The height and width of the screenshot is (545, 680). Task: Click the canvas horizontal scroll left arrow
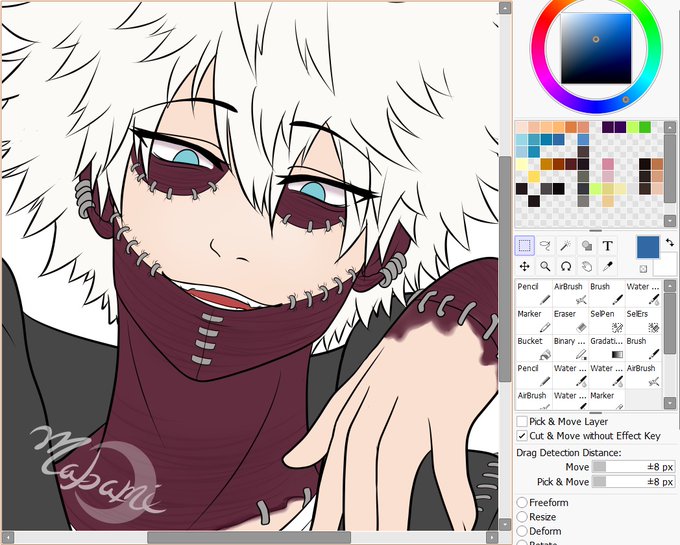point(8,538)
